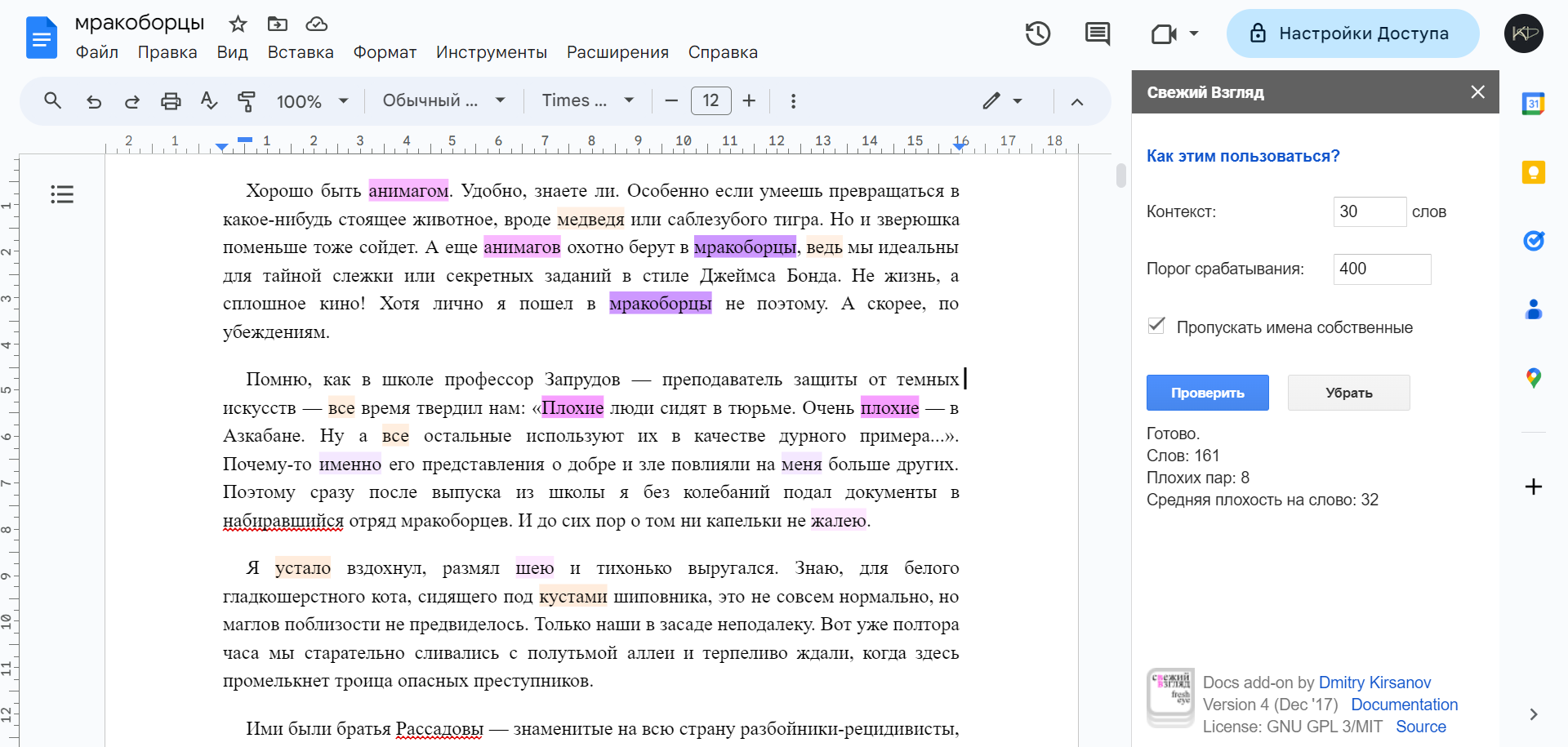The height and width of the screenshot is (747, 1568).
Task: Show the document outline icon
Action: pos(62,194)
